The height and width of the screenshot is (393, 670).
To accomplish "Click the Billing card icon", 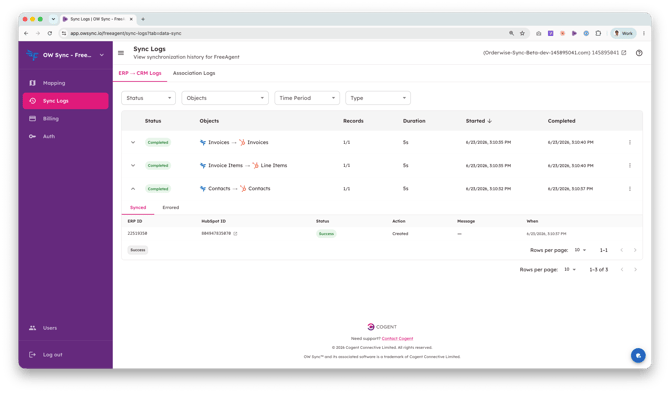I will (32, 119).
